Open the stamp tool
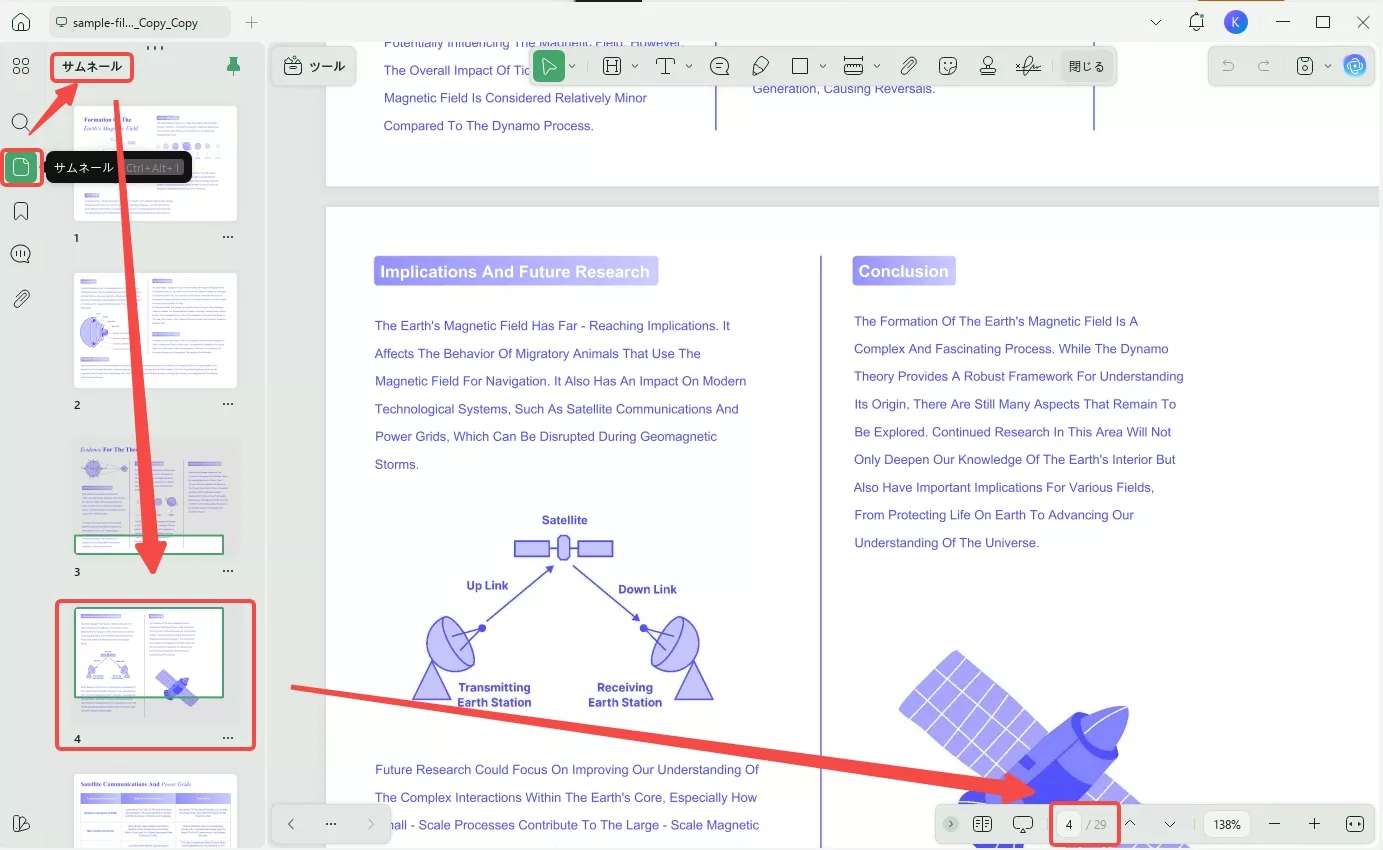 click(988, 66)
